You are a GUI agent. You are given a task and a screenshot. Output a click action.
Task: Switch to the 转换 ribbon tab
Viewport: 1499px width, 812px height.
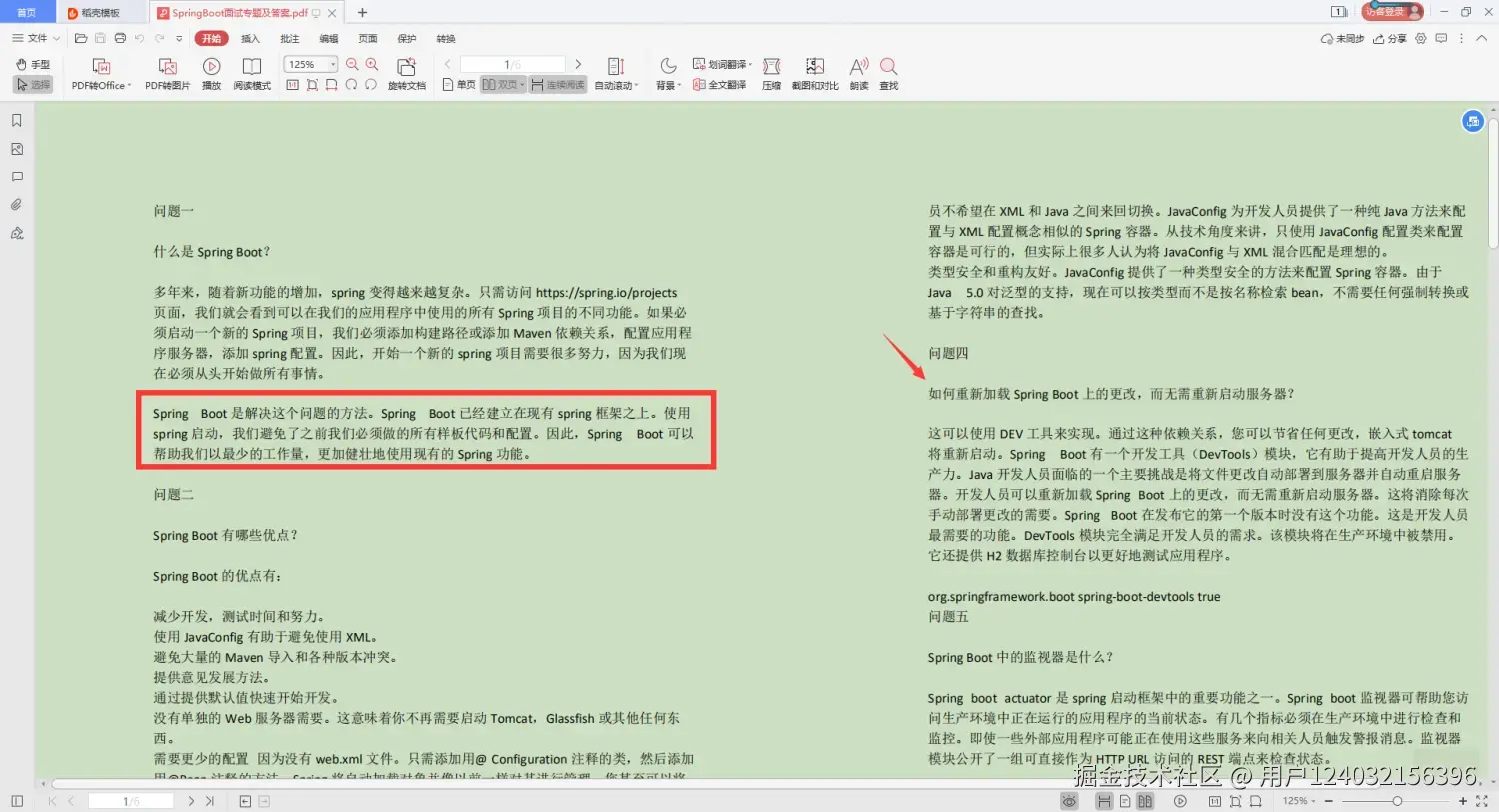pos(446,38)
